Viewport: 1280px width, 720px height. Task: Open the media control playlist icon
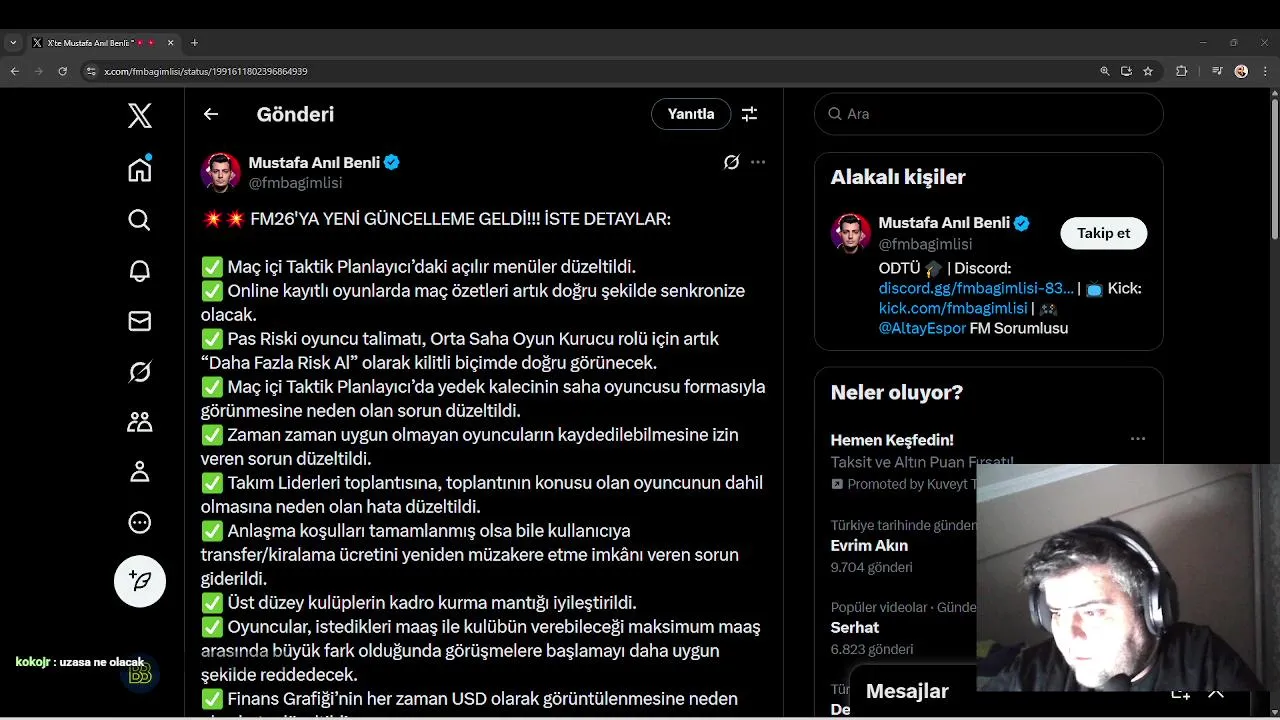point(1217,71)
